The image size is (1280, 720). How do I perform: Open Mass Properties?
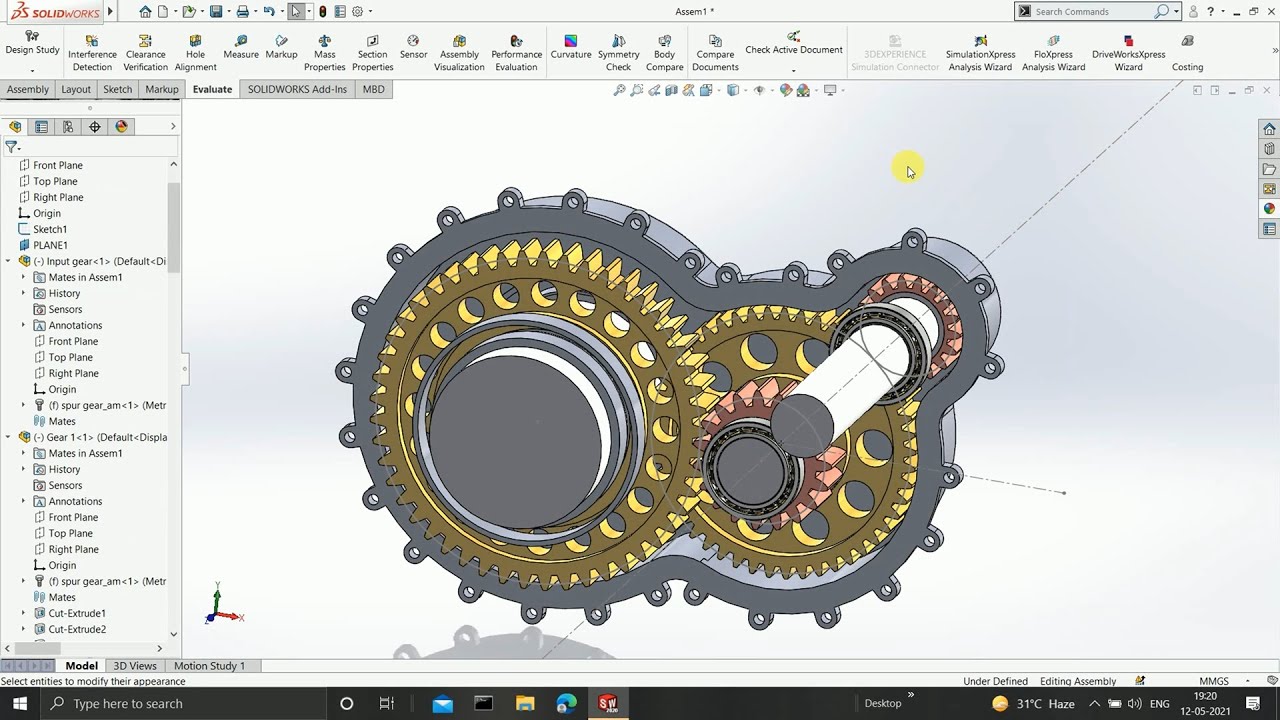pyautogui.click(x=324, y=53)
